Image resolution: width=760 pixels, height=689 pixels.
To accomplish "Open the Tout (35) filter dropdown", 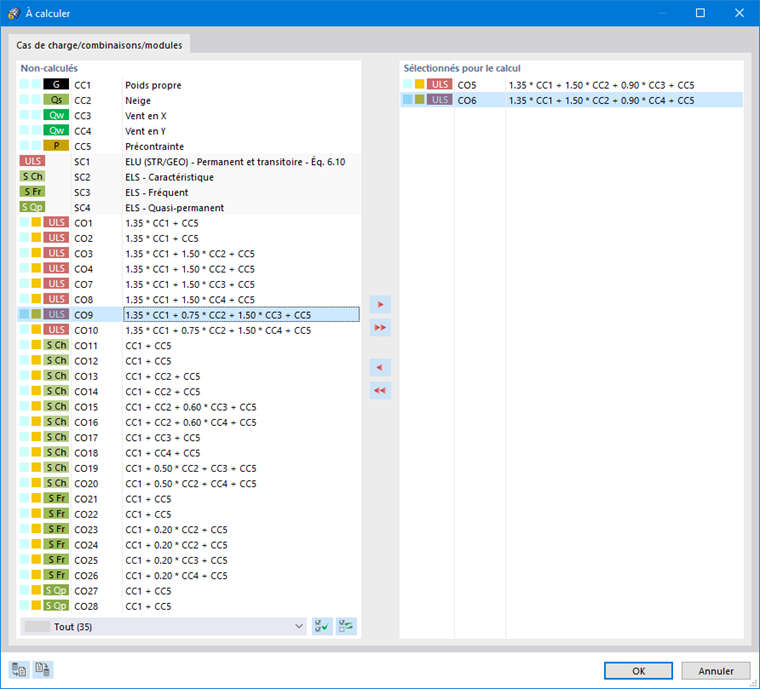I will point(163,626).
